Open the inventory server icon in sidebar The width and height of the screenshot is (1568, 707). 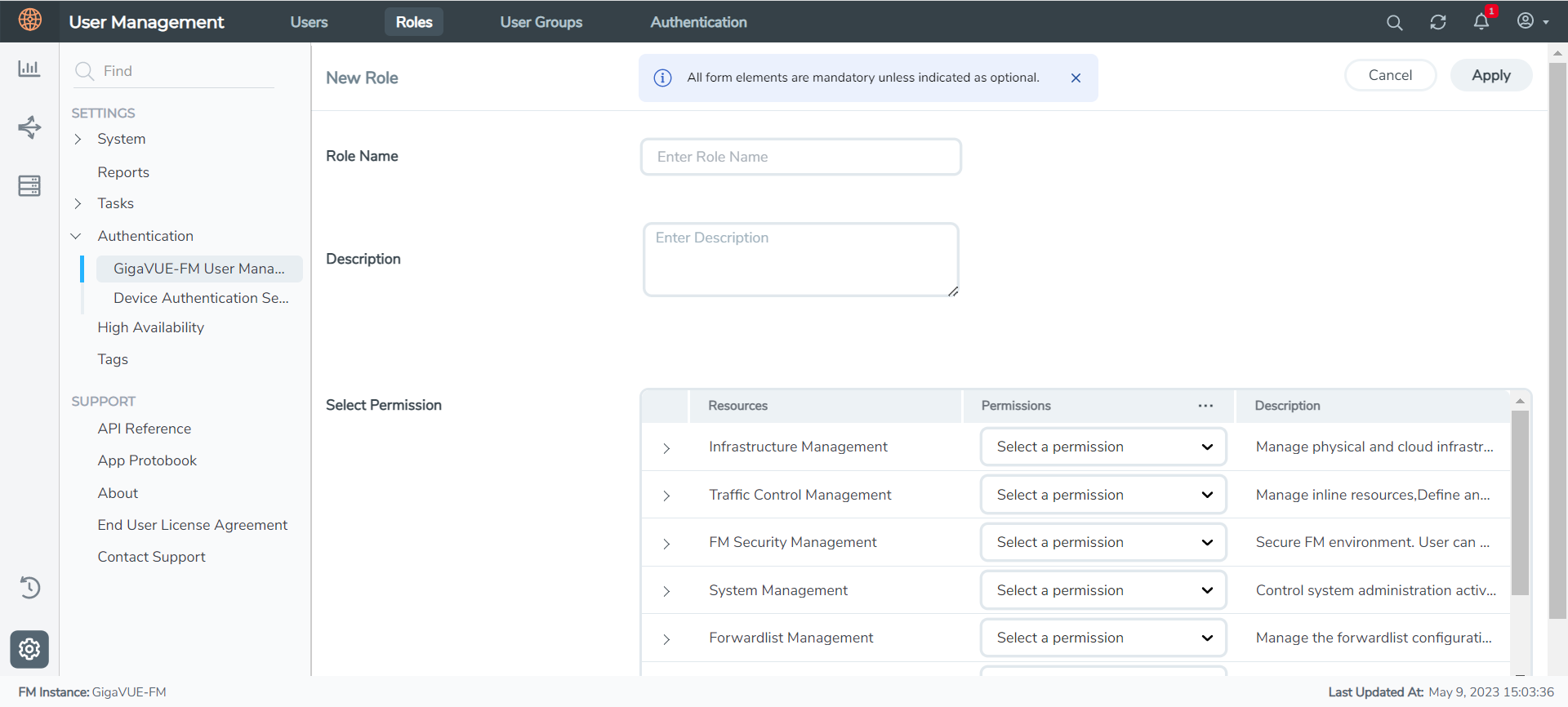tap(29, 186)
